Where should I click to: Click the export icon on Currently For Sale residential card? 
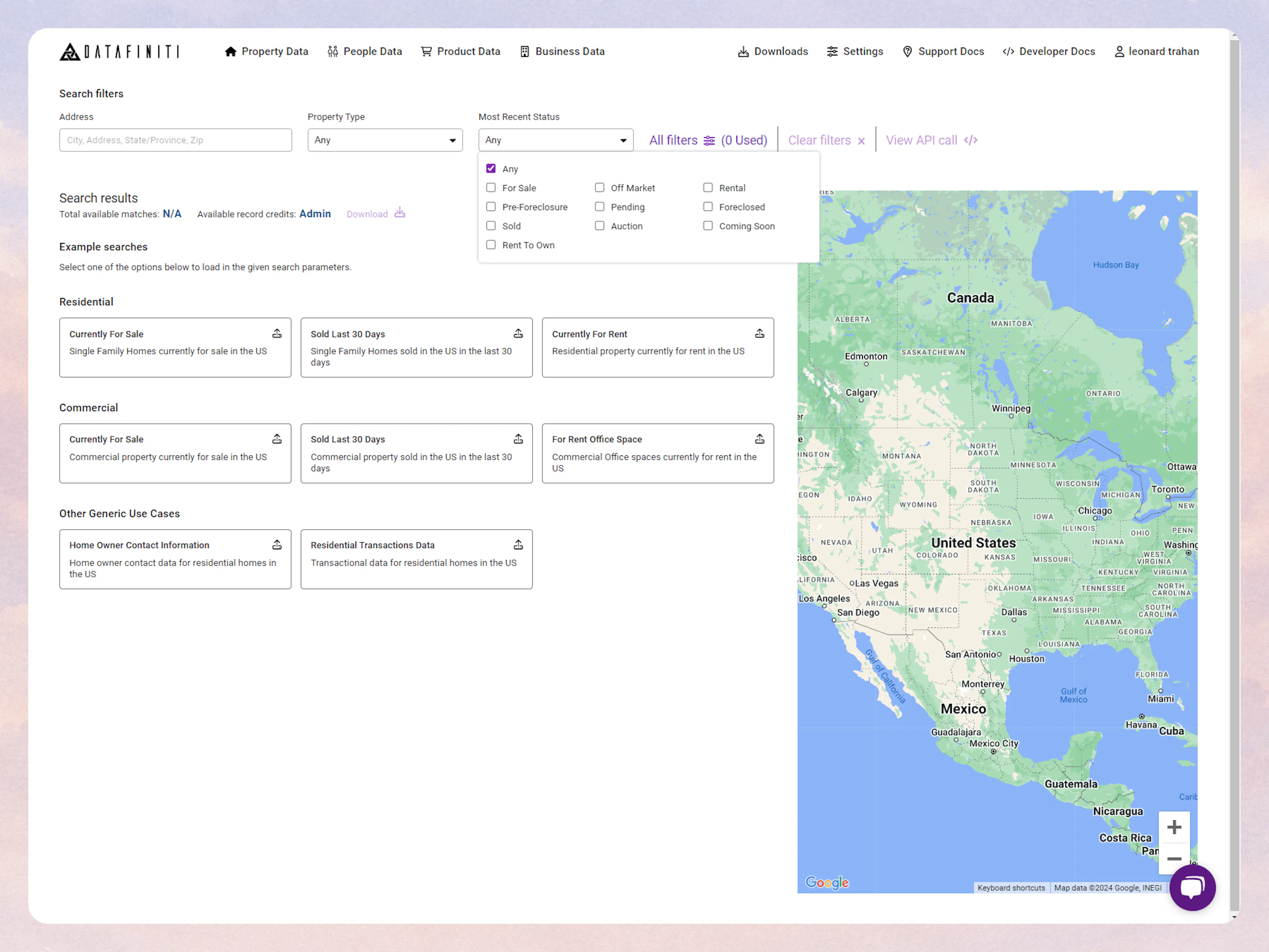[277, 333]
